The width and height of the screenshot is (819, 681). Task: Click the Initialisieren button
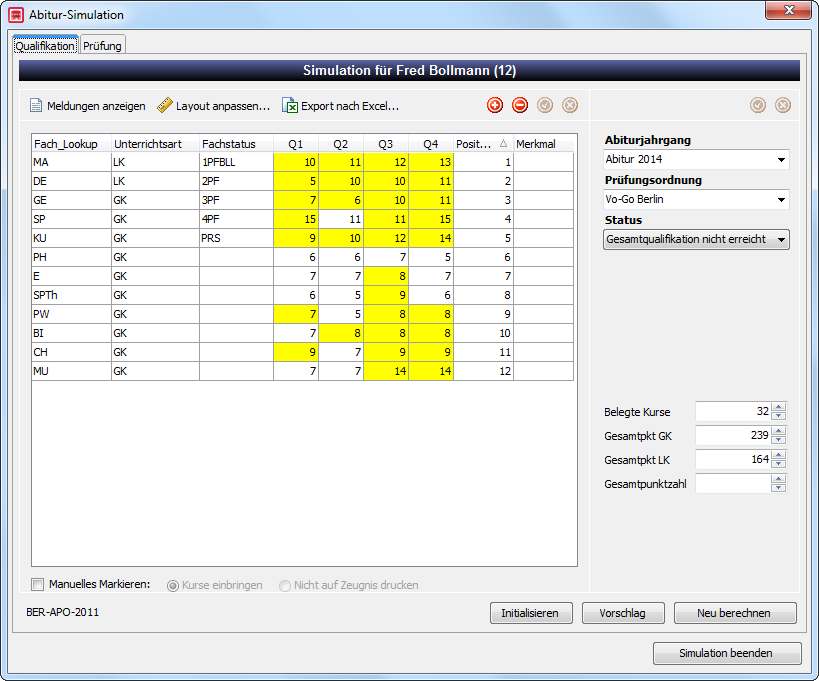(x=531, y=613)
